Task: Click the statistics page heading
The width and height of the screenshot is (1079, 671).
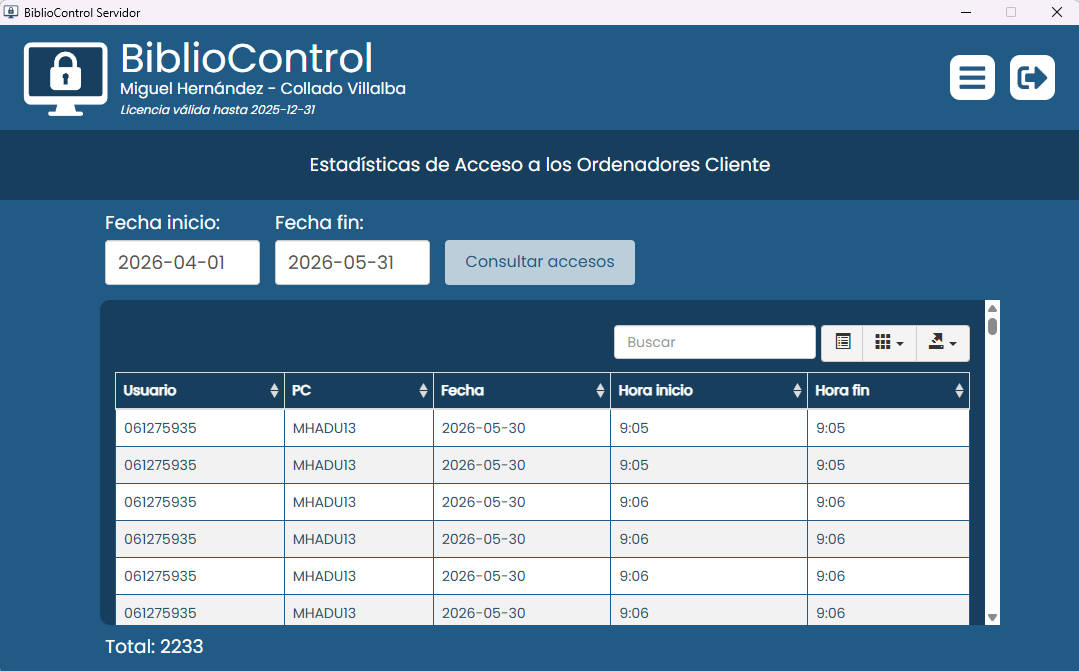Action: [540, 164]
